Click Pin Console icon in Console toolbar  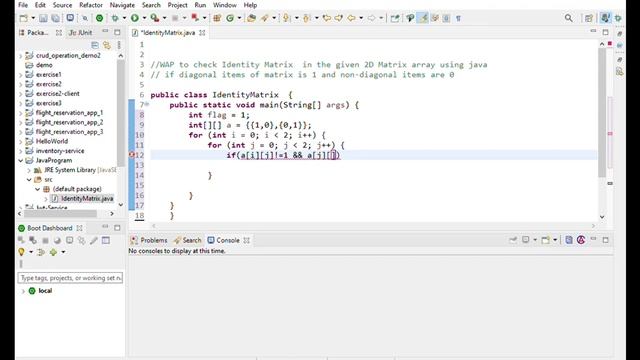(513, 240)
